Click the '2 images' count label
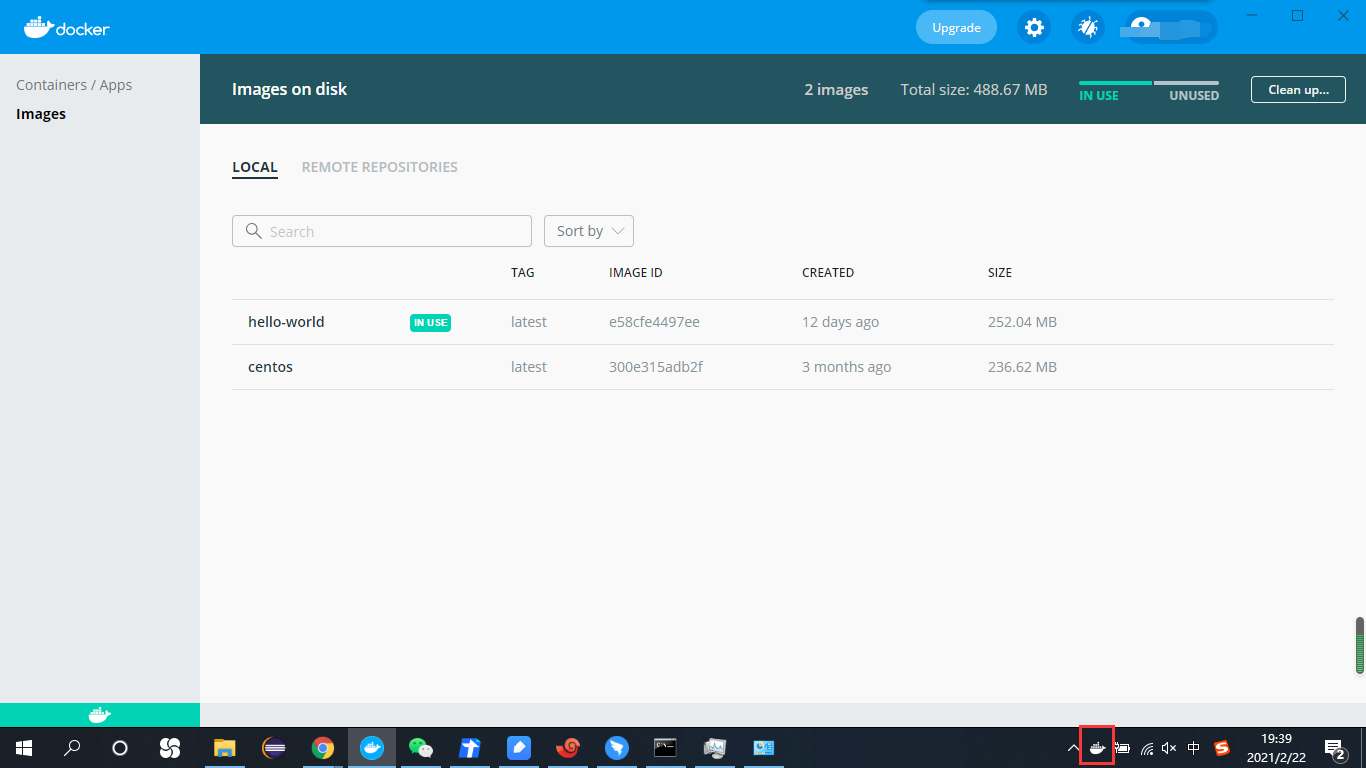This screenshot has height=768, width=1366. point(836,89)
